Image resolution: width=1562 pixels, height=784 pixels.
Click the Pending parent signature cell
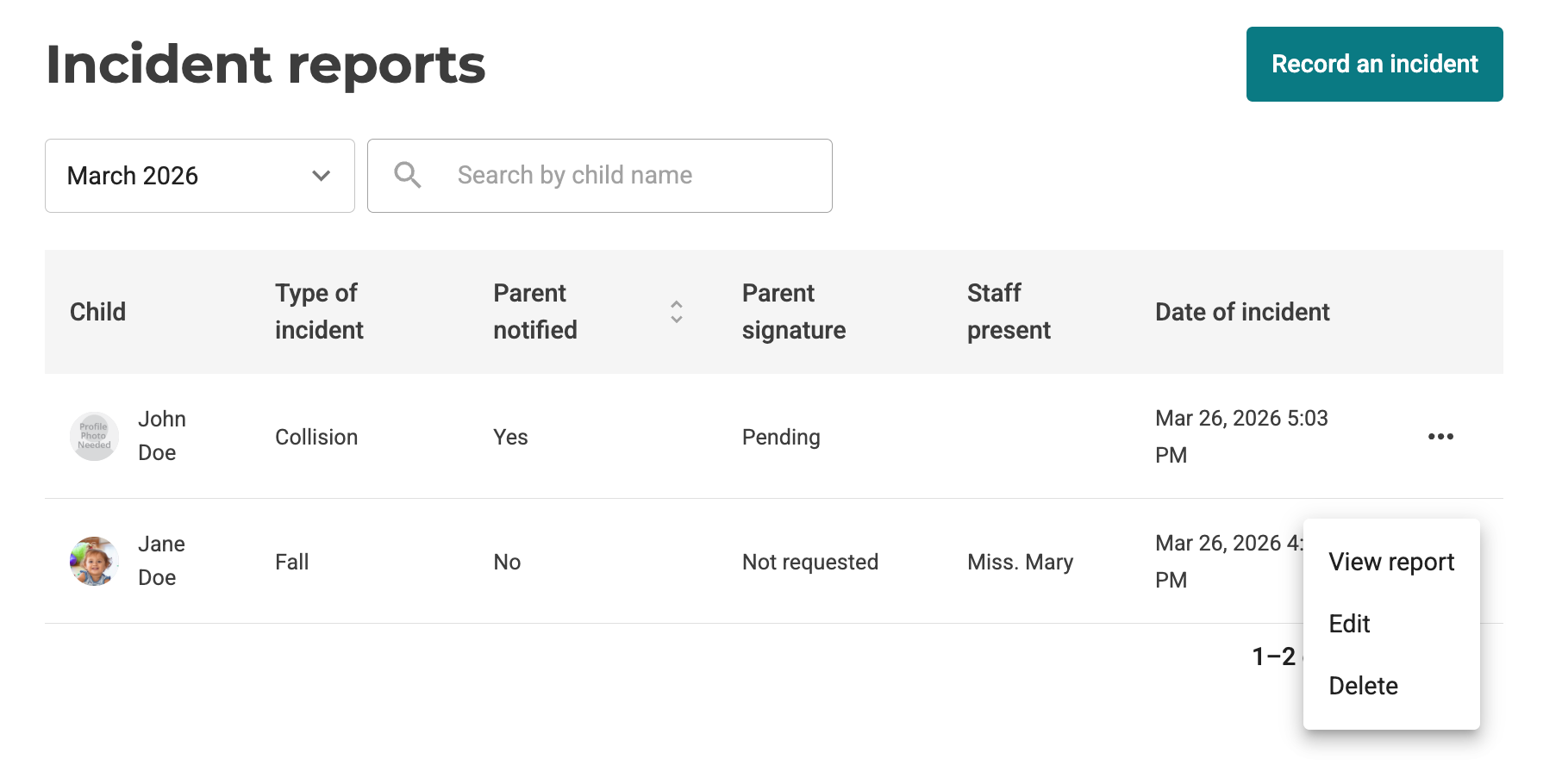click(781, 437)
